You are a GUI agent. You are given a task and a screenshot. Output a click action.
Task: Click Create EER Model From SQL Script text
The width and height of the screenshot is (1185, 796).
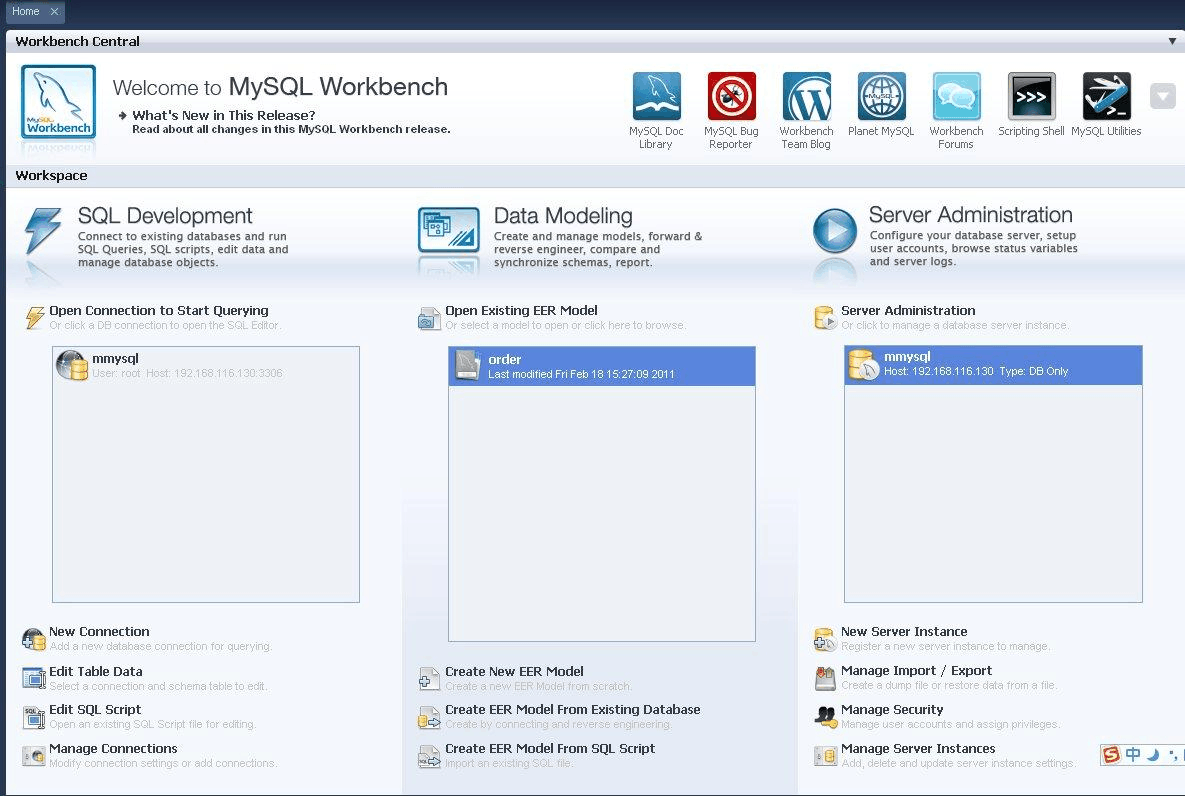coord(550,748)
